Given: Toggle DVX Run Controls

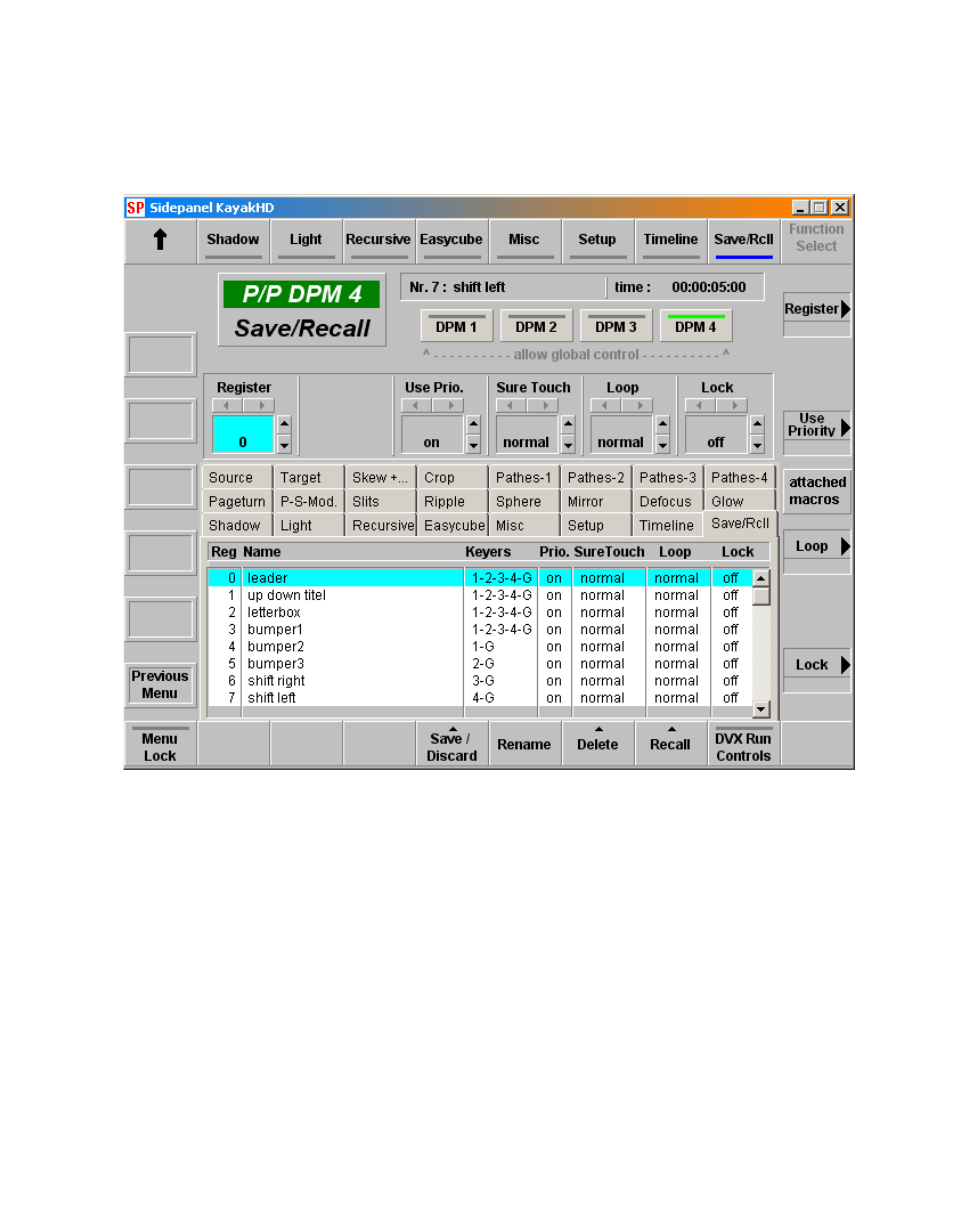Looking at the screenshot, I should (744, 744).
